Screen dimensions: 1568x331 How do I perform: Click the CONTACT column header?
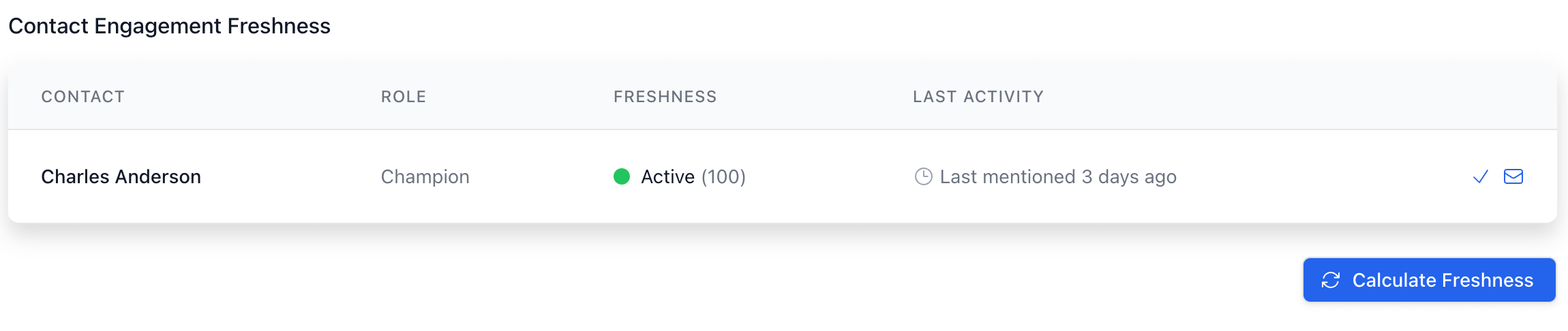[x=82, y=97]
